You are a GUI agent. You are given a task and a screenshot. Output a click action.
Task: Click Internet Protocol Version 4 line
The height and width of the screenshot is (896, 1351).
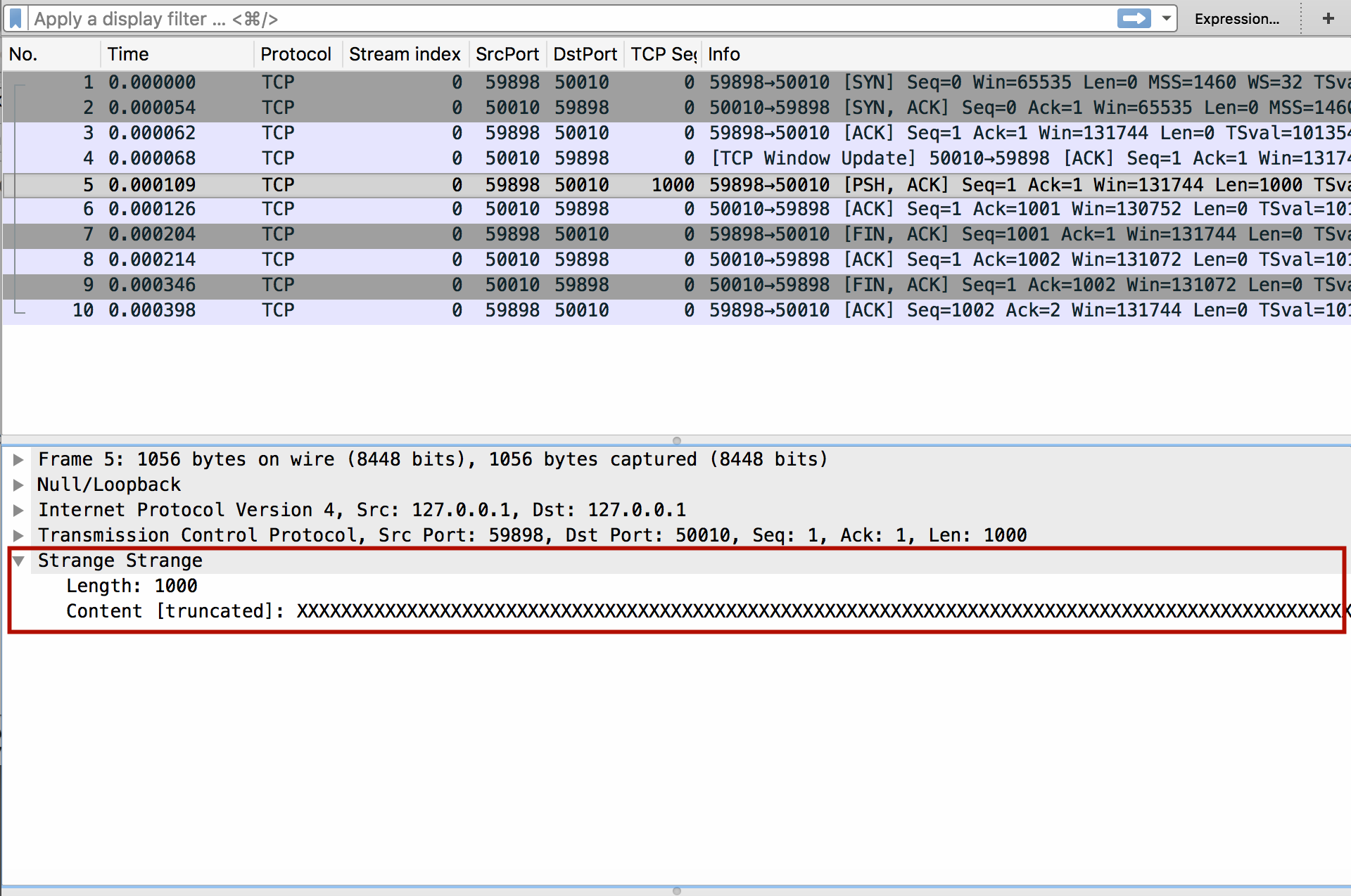[362, 510]
